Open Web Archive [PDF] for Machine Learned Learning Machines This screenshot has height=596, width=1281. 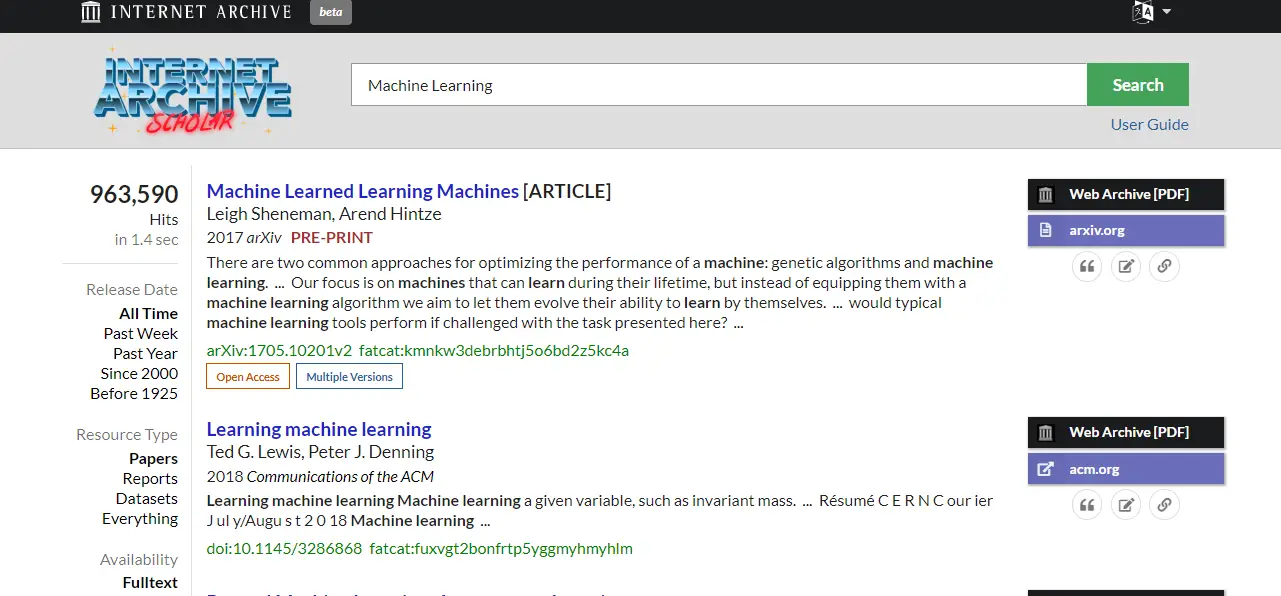point(1126,194)
